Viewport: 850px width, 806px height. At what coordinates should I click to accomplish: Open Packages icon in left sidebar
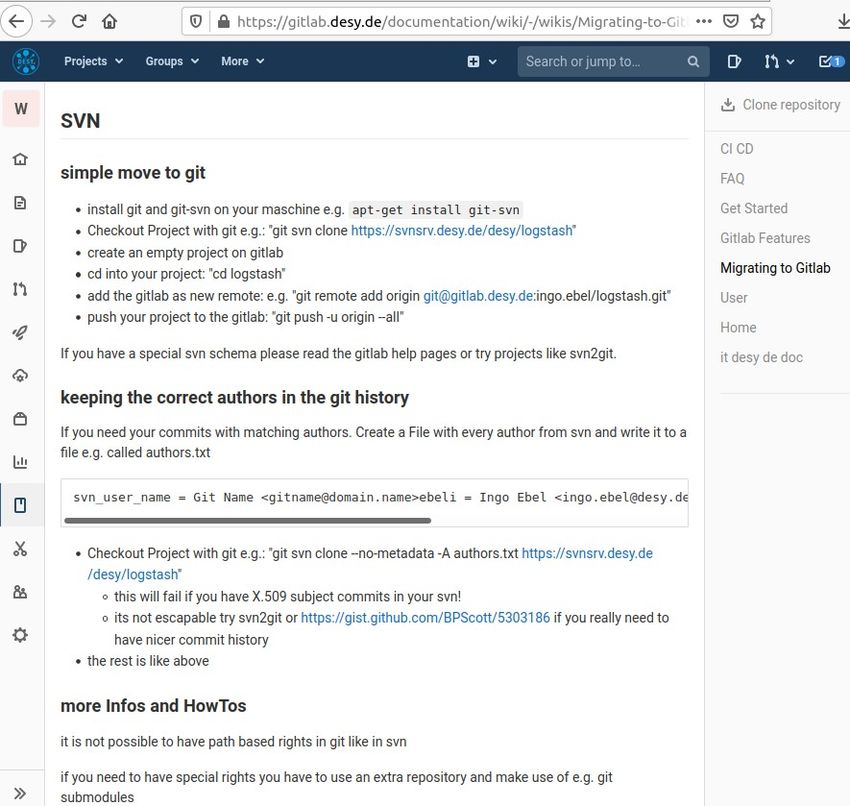[20, 419]
